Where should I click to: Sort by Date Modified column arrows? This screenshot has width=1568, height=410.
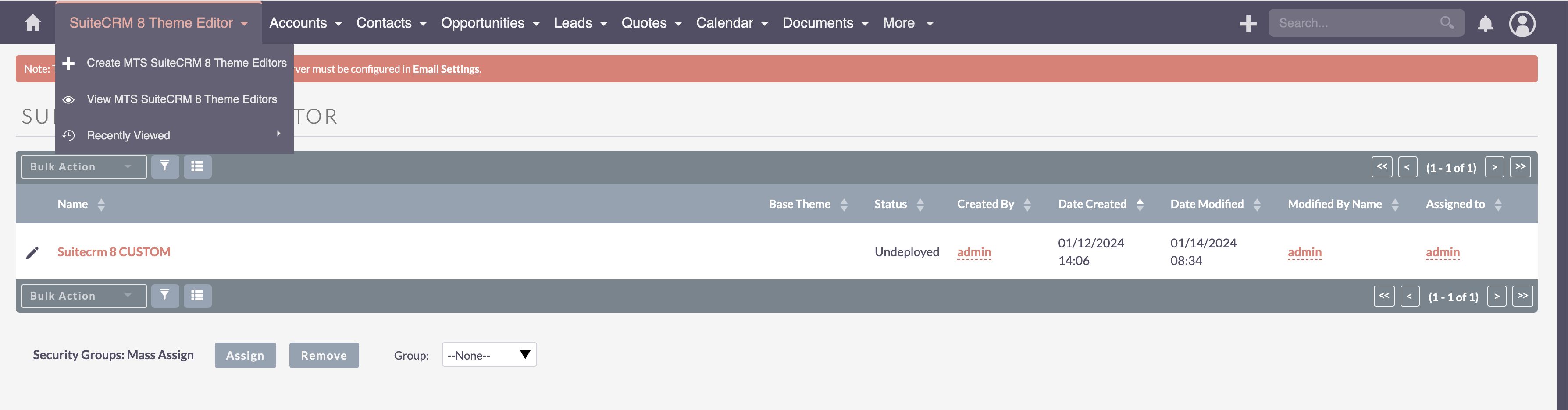1256,205
